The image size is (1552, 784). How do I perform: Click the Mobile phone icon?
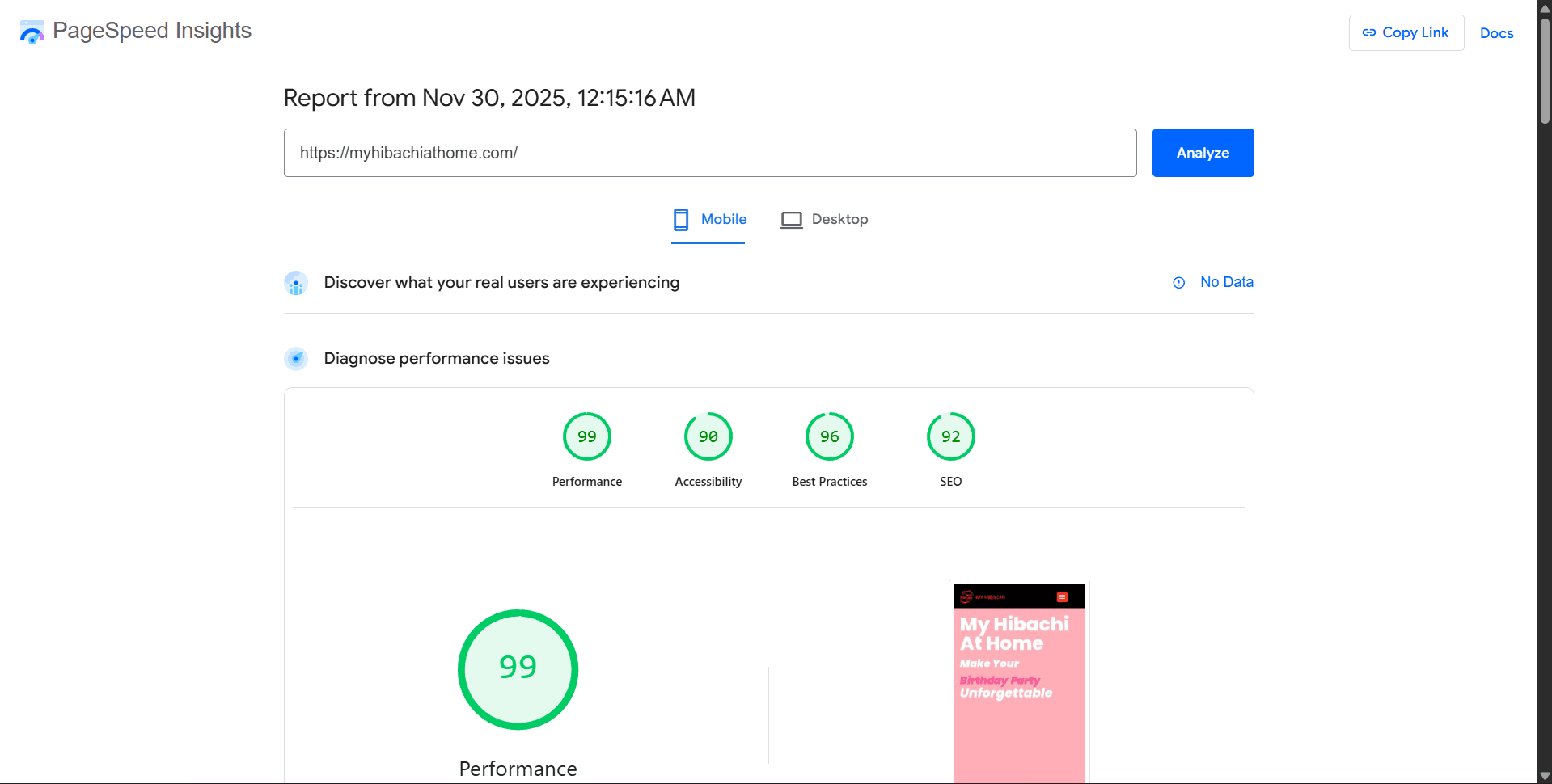pos(681,220)
